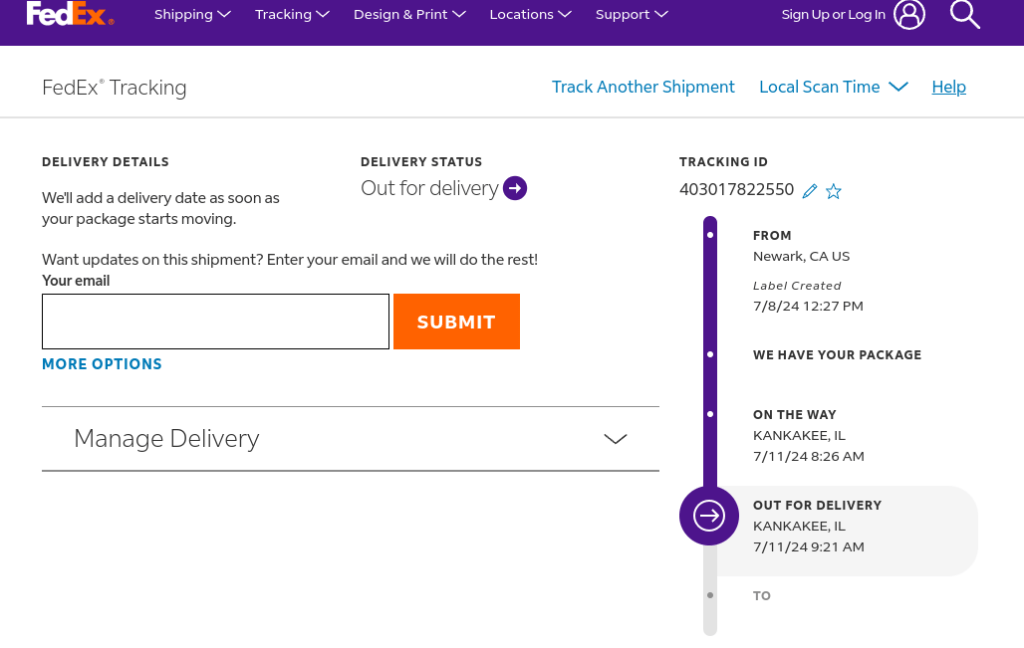
Task: Click the FedEx logo
Action: pyautogui.click(x=70, y=14)
